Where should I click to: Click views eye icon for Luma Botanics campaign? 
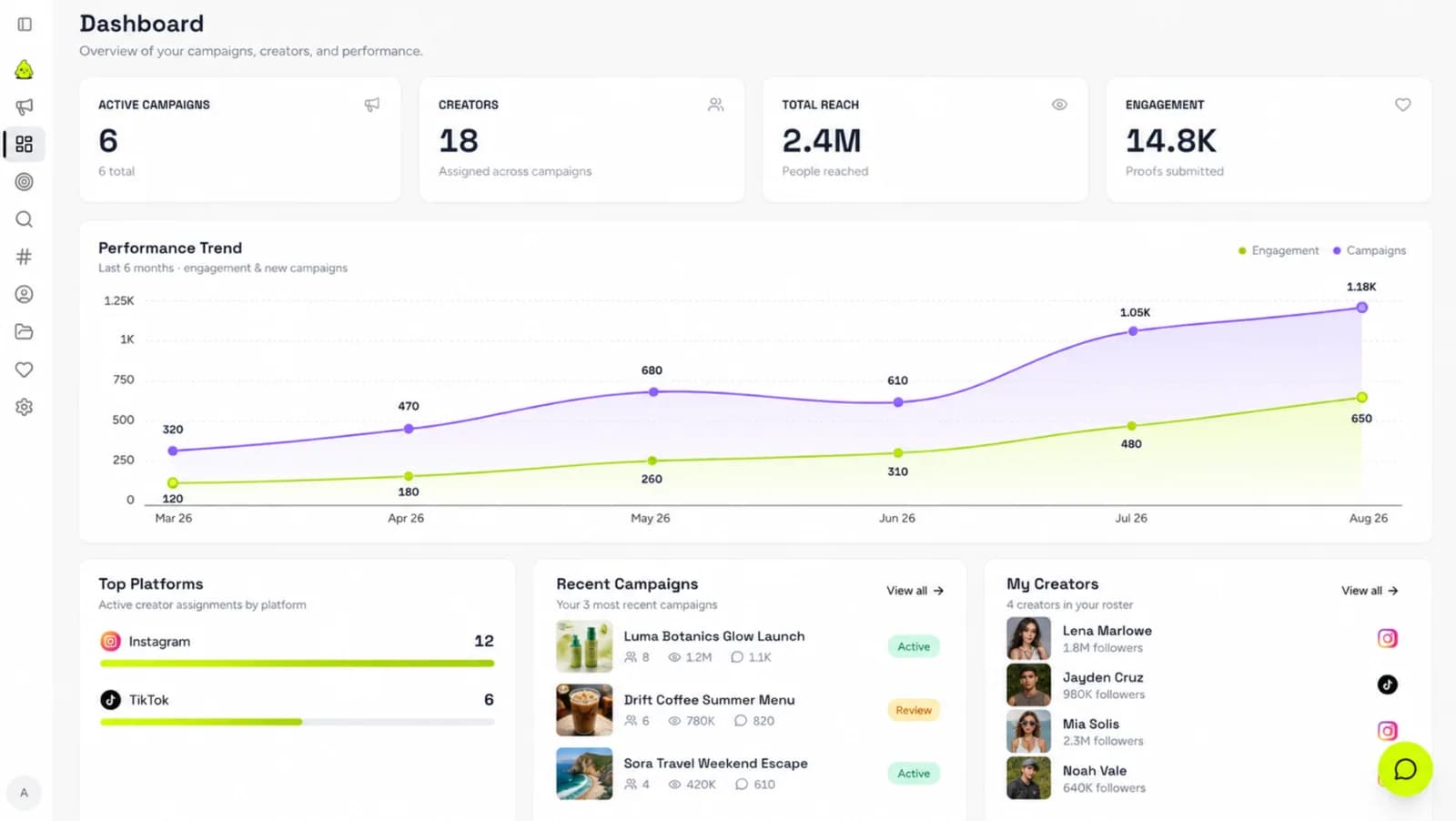point(674,657)
